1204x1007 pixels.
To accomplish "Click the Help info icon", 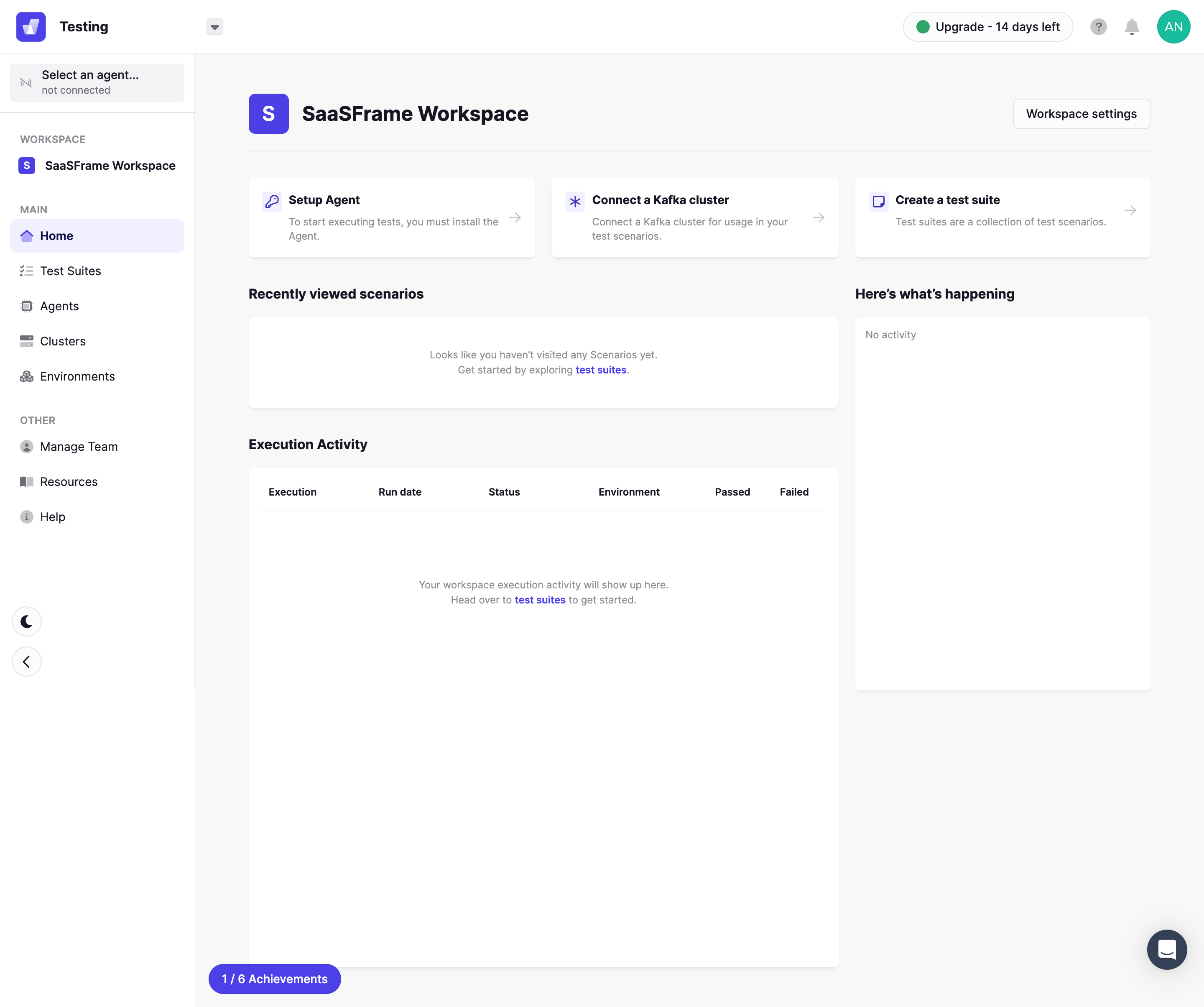I will 26,517.
